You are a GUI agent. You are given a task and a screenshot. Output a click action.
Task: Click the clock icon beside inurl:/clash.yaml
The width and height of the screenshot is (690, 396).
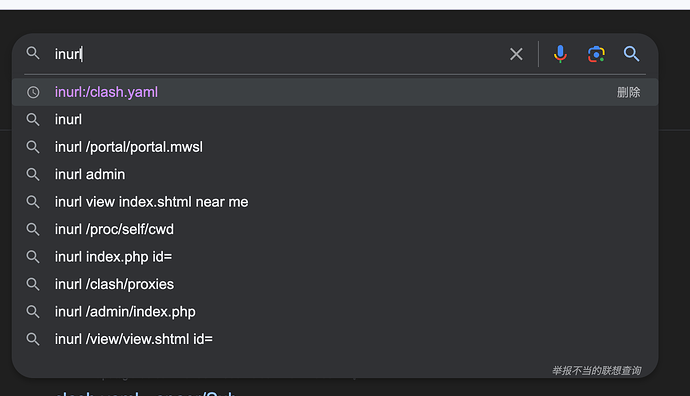point(33,92)
